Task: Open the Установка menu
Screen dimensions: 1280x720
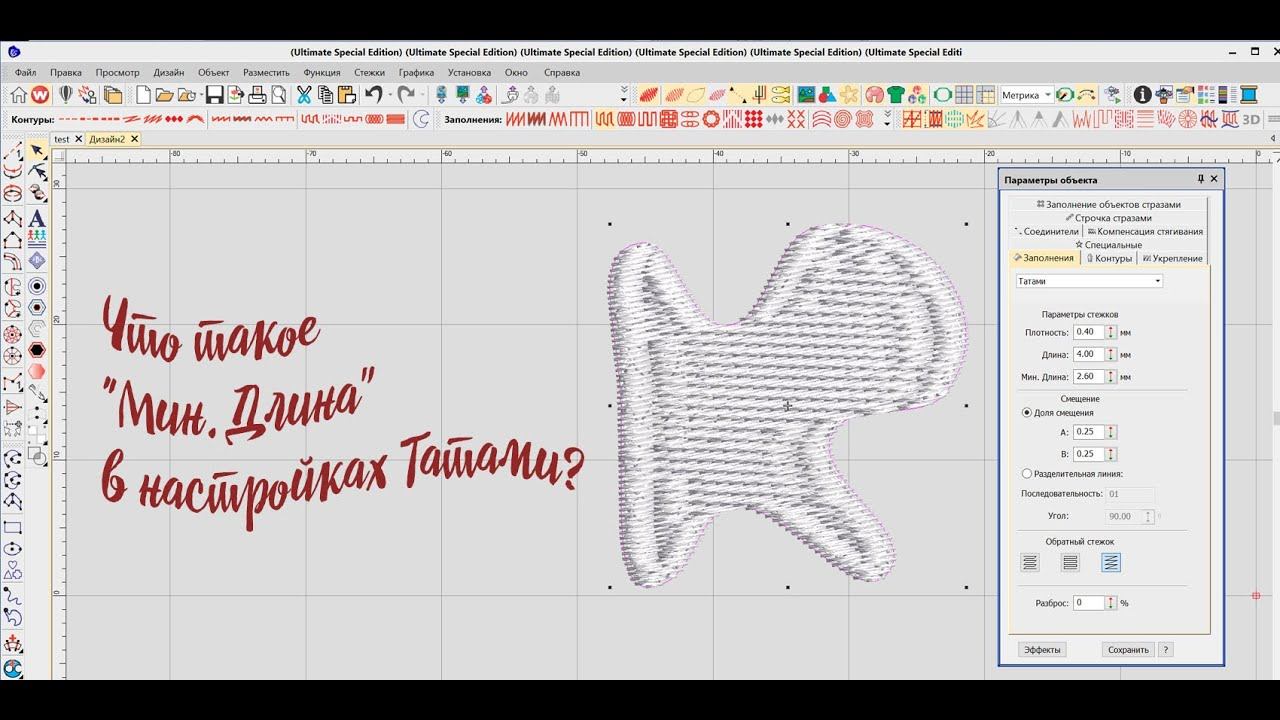Action: (x=469, y=72)
